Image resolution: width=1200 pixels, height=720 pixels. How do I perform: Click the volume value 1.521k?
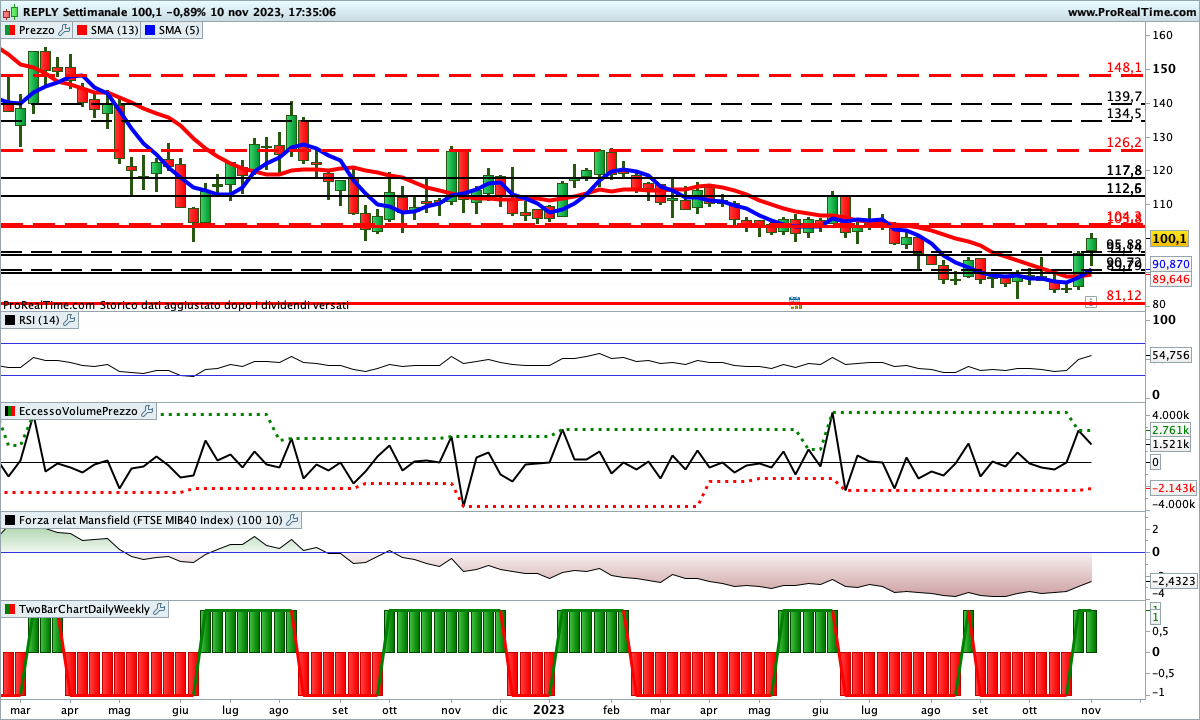point(1171,444)
